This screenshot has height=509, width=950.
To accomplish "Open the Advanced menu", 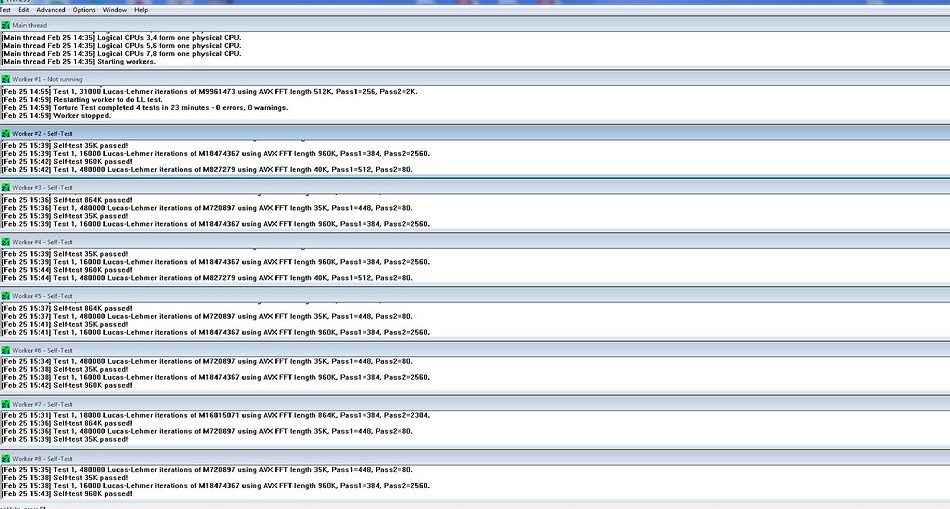I will (50, 9).
